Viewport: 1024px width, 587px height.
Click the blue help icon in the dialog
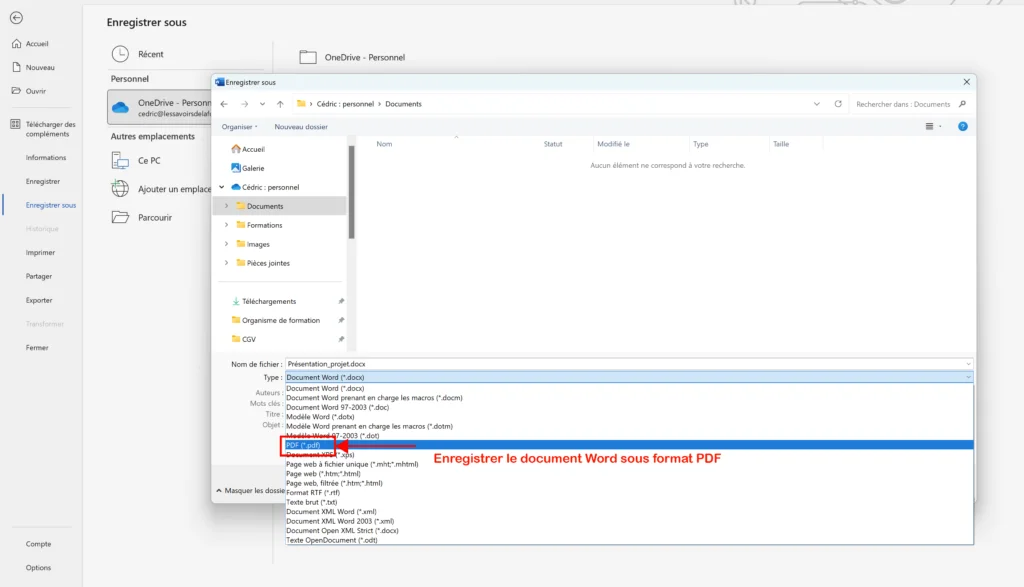point(962,126)
